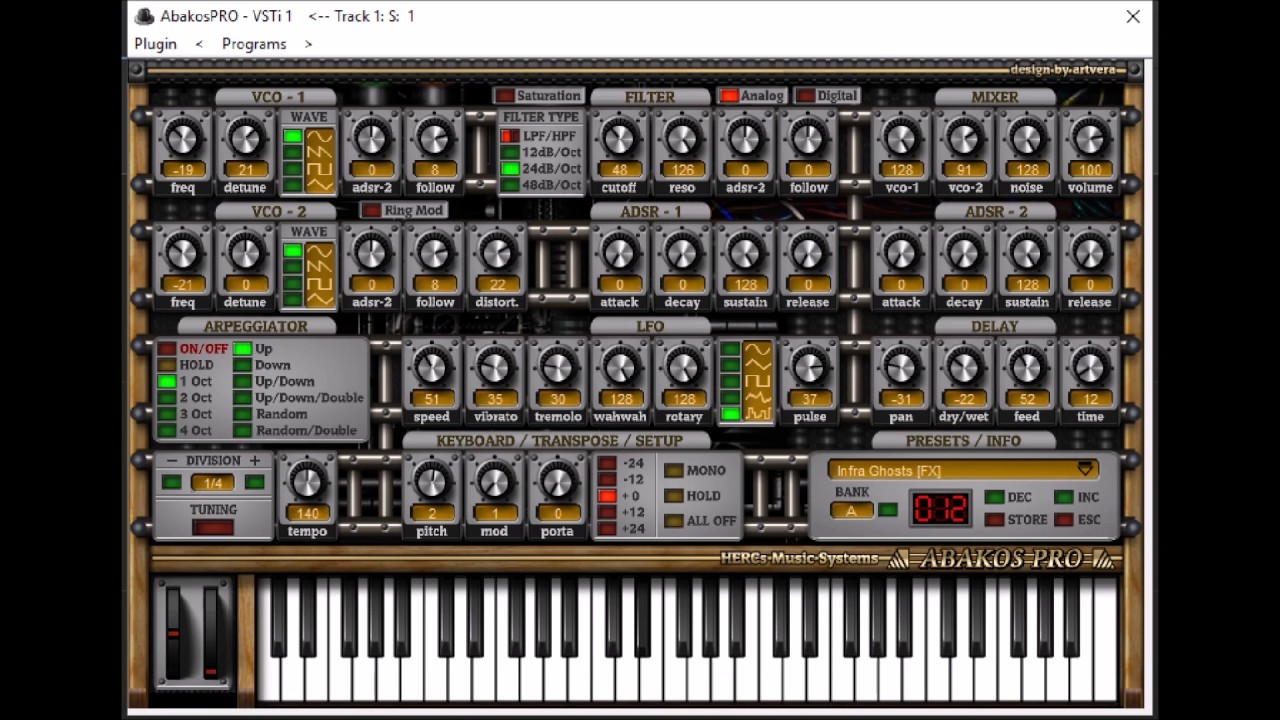This screenshot has height=720, width=1280.
Task: Select 48dB/Oct filter slope
Action: (x=510, y=185)
